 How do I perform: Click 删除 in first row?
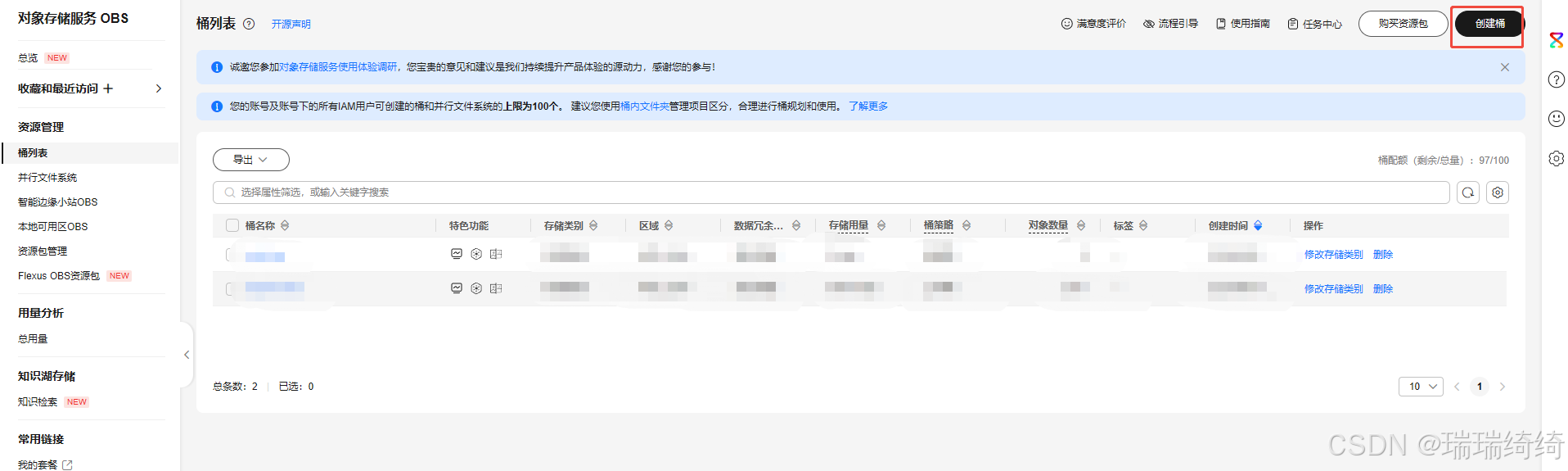pyautogui.click(x=1383, y=255)
